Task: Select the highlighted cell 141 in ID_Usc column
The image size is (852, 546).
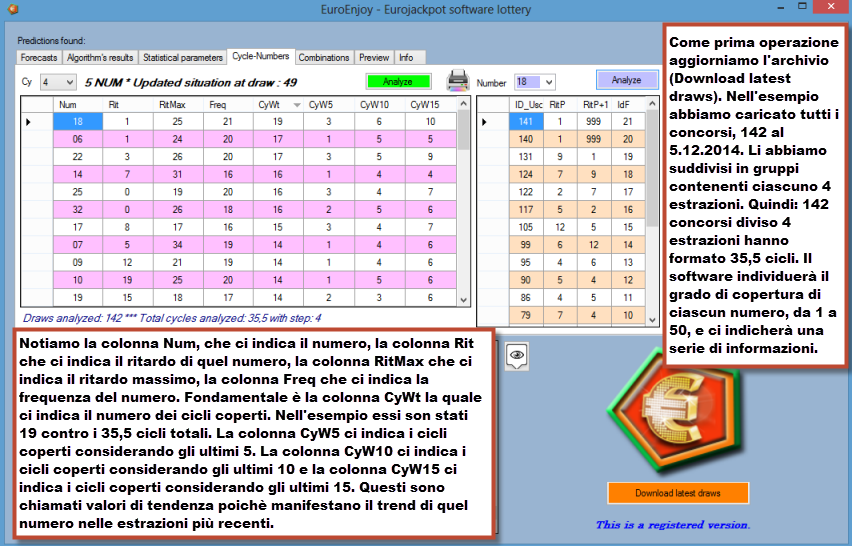Action: [526, 122]
